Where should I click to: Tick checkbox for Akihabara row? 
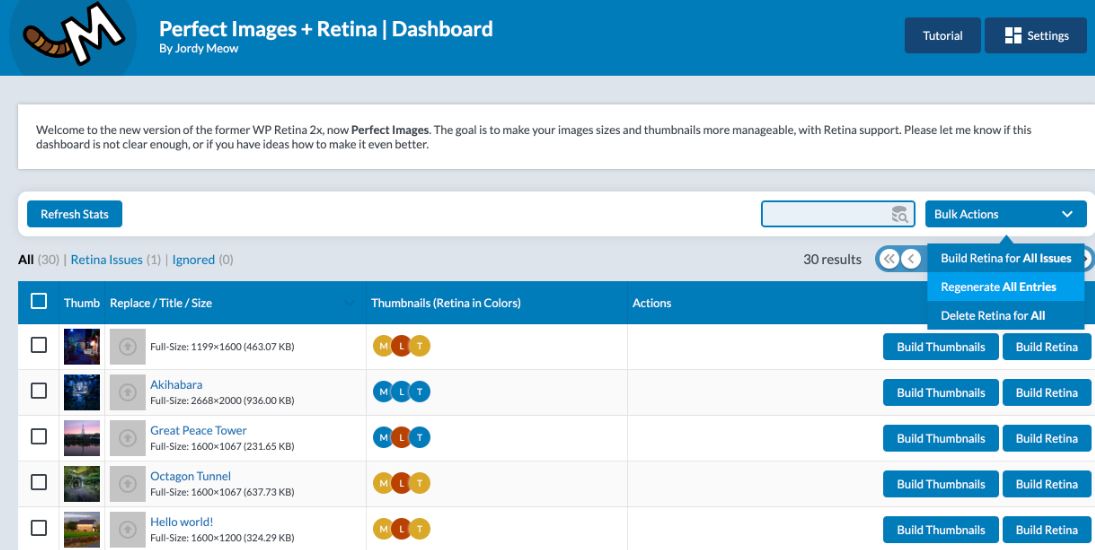(39, 391)
